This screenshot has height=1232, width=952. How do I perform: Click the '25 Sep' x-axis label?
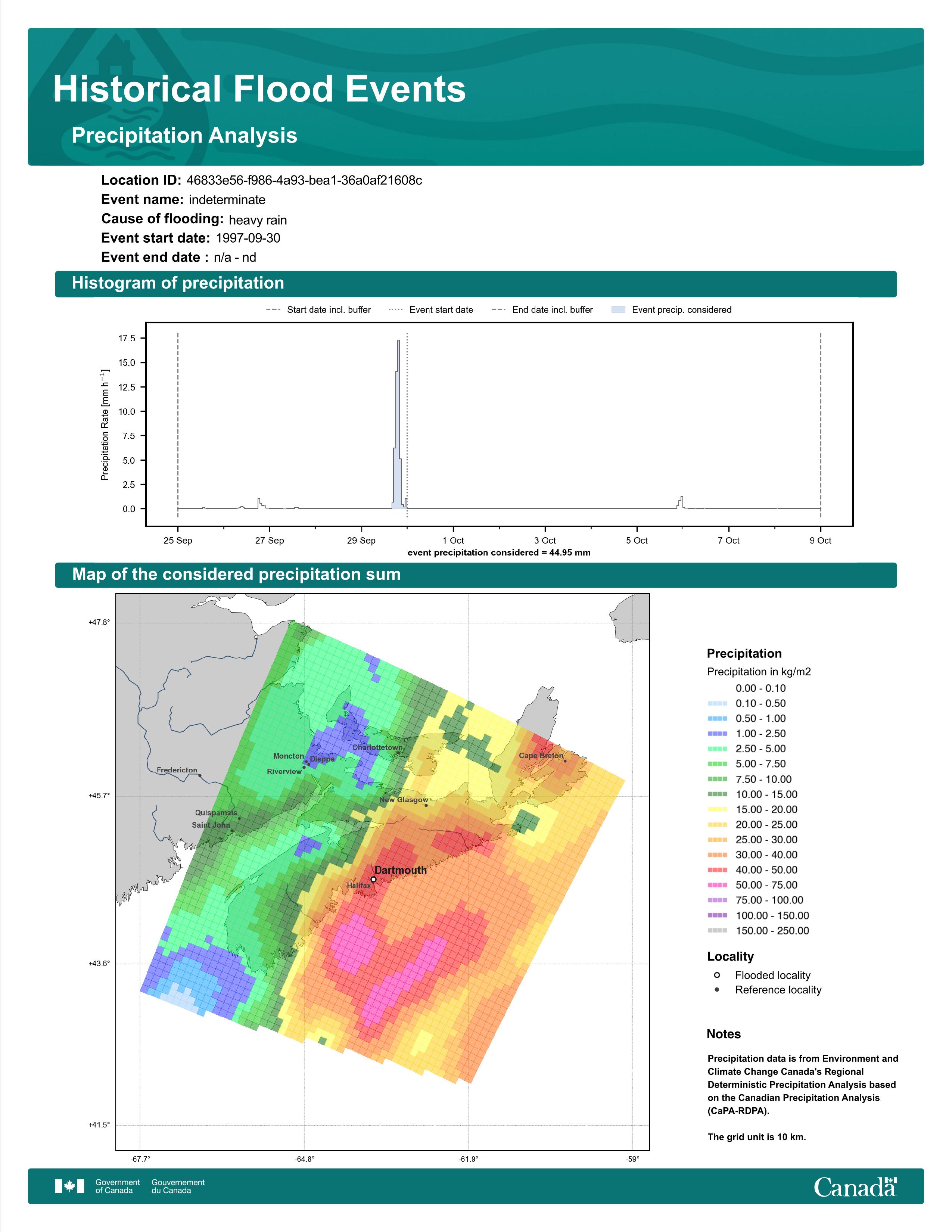click(178, 541)
